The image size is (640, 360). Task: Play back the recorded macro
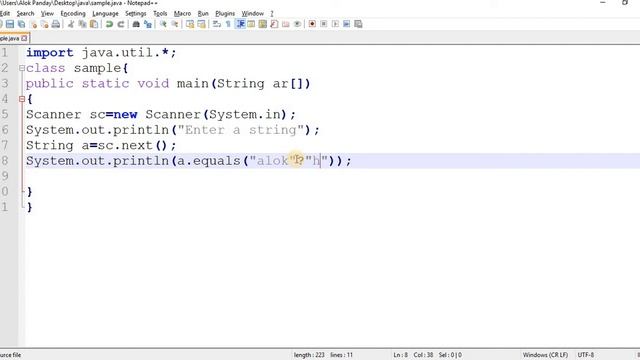click(335, 24)
